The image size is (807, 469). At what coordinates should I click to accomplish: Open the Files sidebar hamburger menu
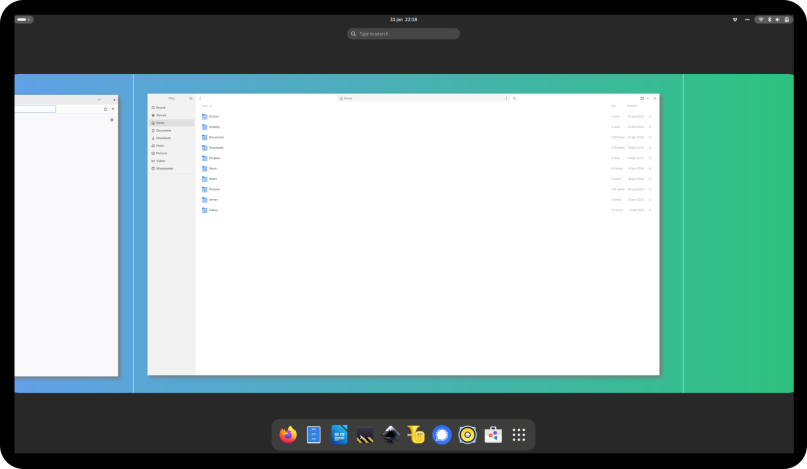[x=190, y=98]
